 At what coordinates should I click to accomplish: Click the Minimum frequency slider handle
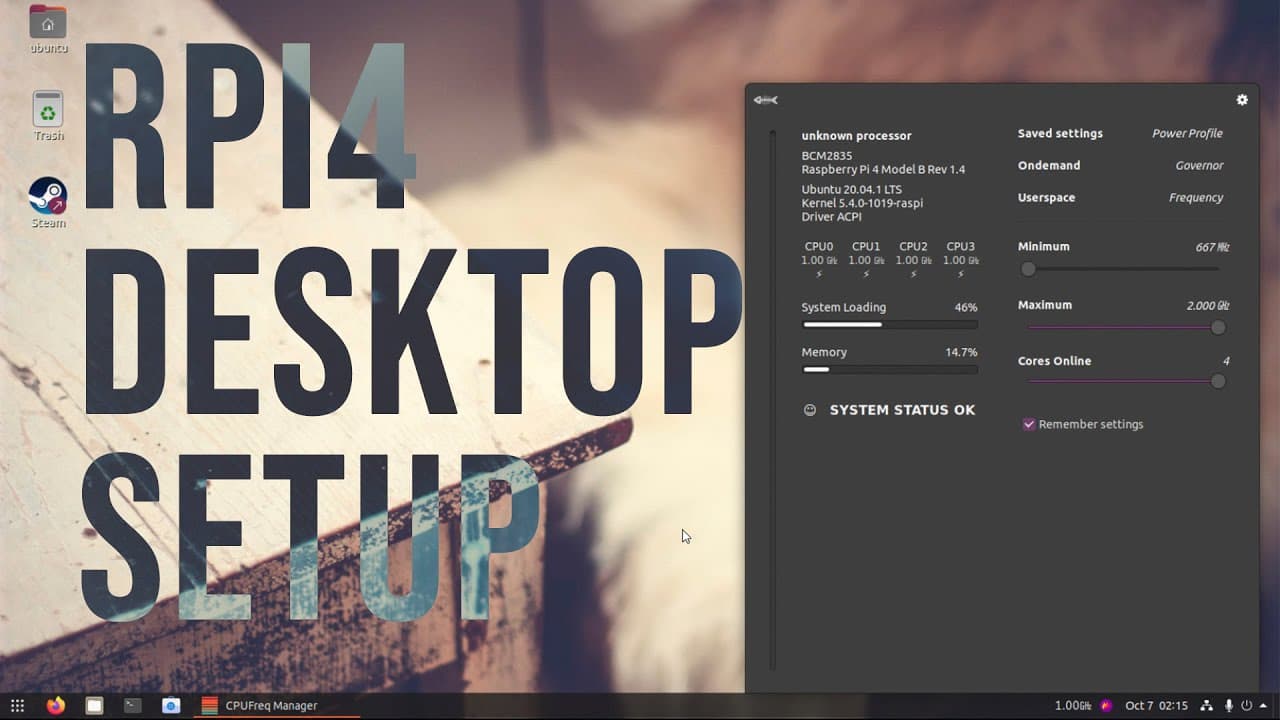(x=1028, y=269)
